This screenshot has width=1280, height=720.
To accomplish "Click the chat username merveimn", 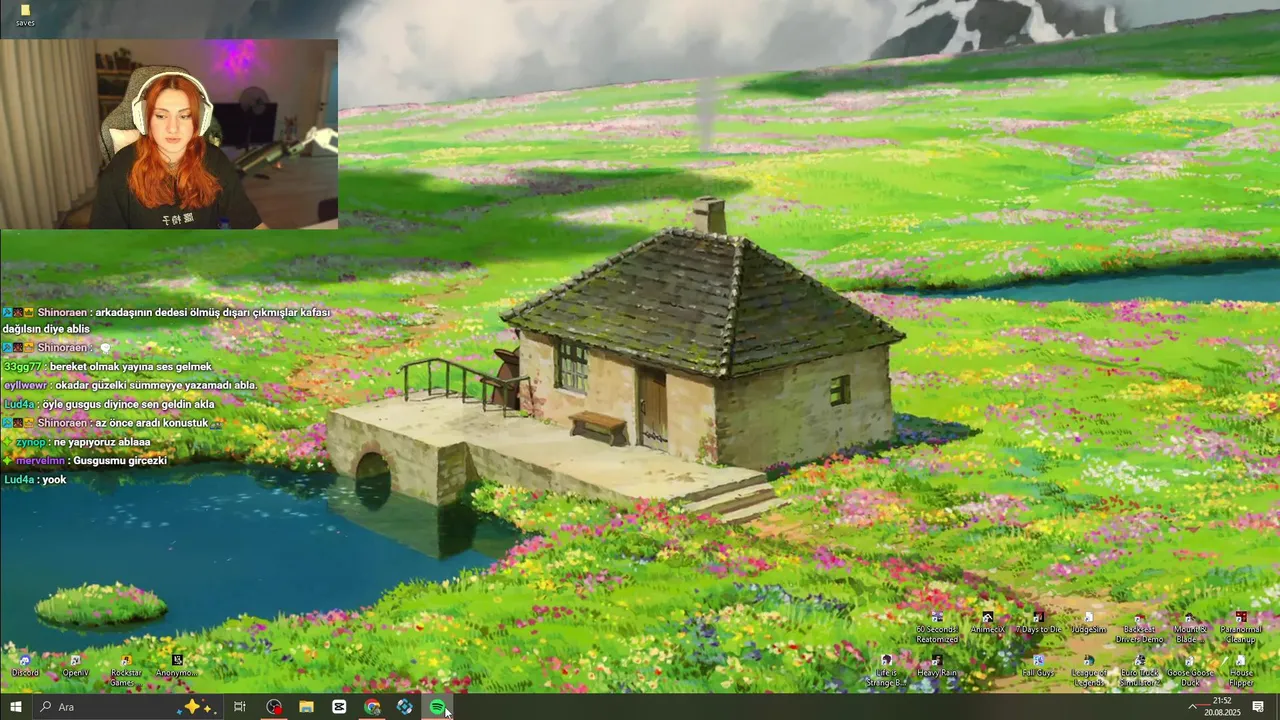I will [40, 461].
